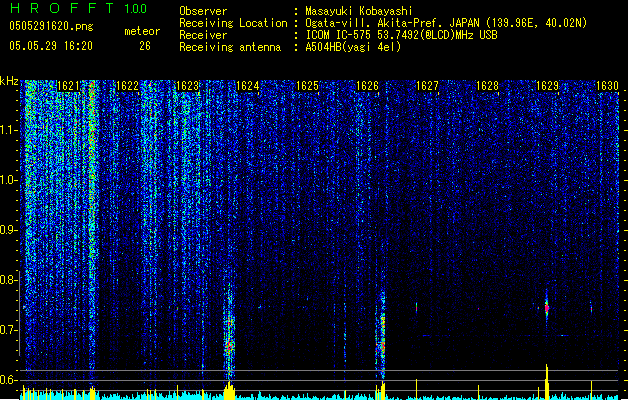Click the 1.1 kHz frequency tick label

coord(9,130)
